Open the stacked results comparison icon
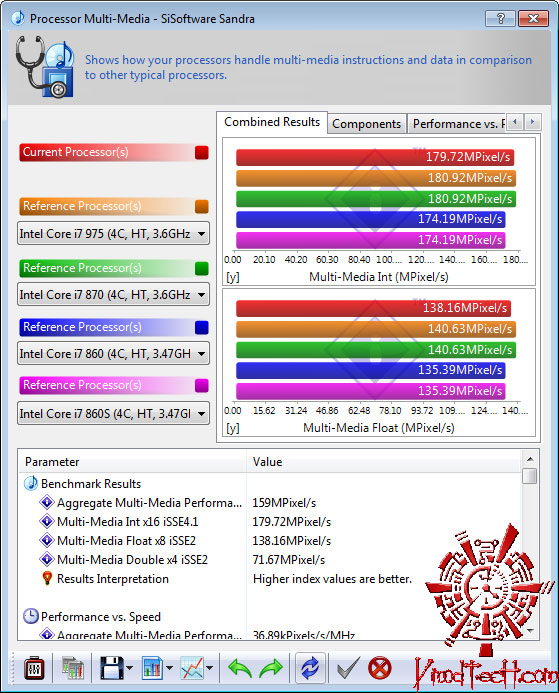This screenshot has width=559, height=693. [72, 668]
